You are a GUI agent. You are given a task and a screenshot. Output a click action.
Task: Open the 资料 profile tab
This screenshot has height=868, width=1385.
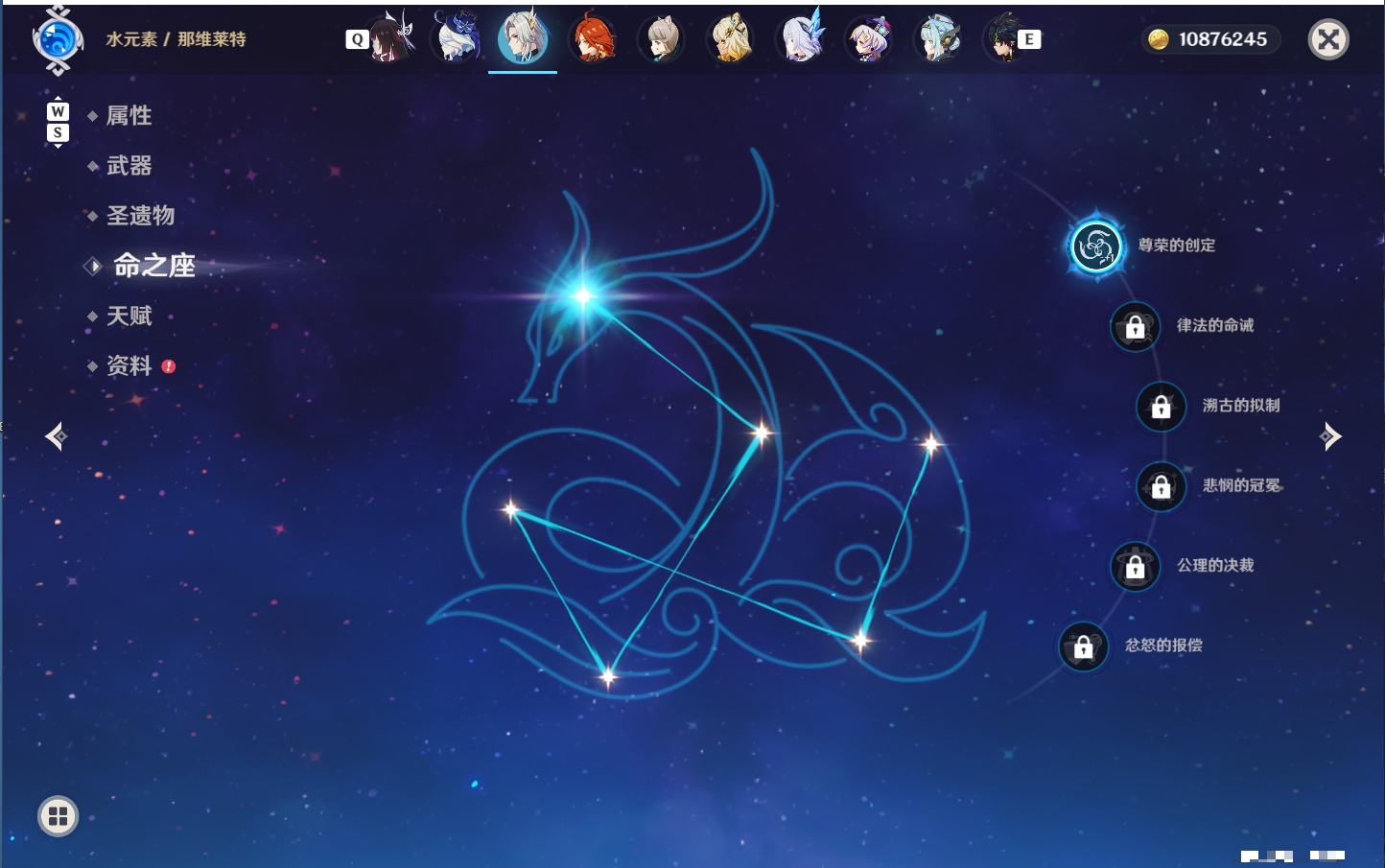[x=129, y=365]
